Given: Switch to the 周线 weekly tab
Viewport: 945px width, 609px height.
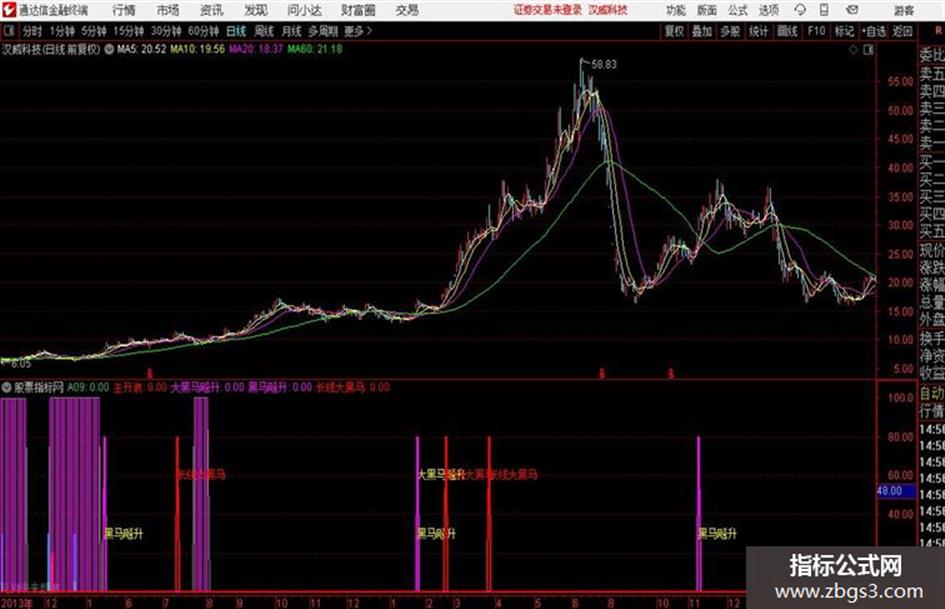Looking at the screenshot, I should (x=263, y=31).
